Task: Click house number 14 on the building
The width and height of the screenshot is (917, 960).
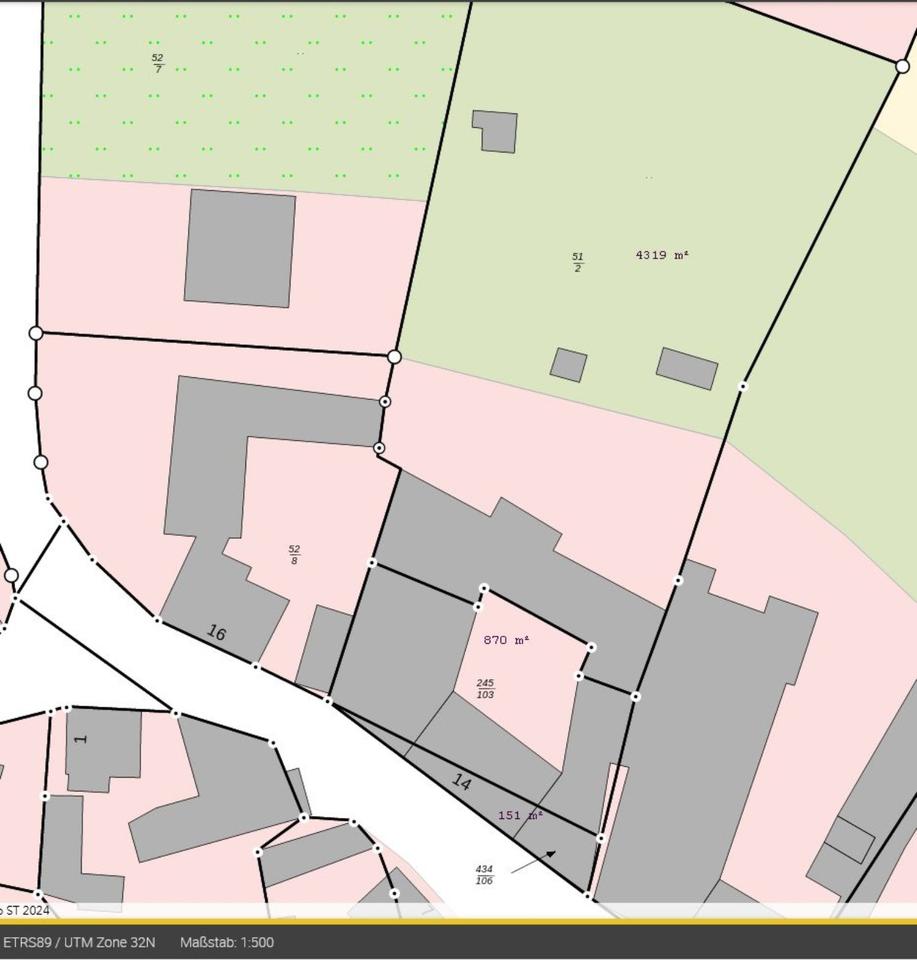Action: [x=461, y=782]
